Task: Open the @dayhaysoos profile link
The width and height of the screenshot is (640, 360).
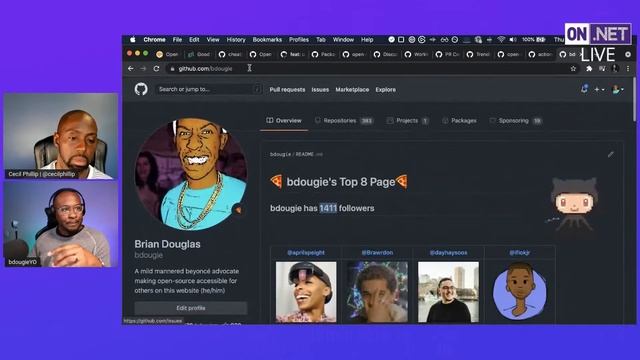Action: (448, 253)
